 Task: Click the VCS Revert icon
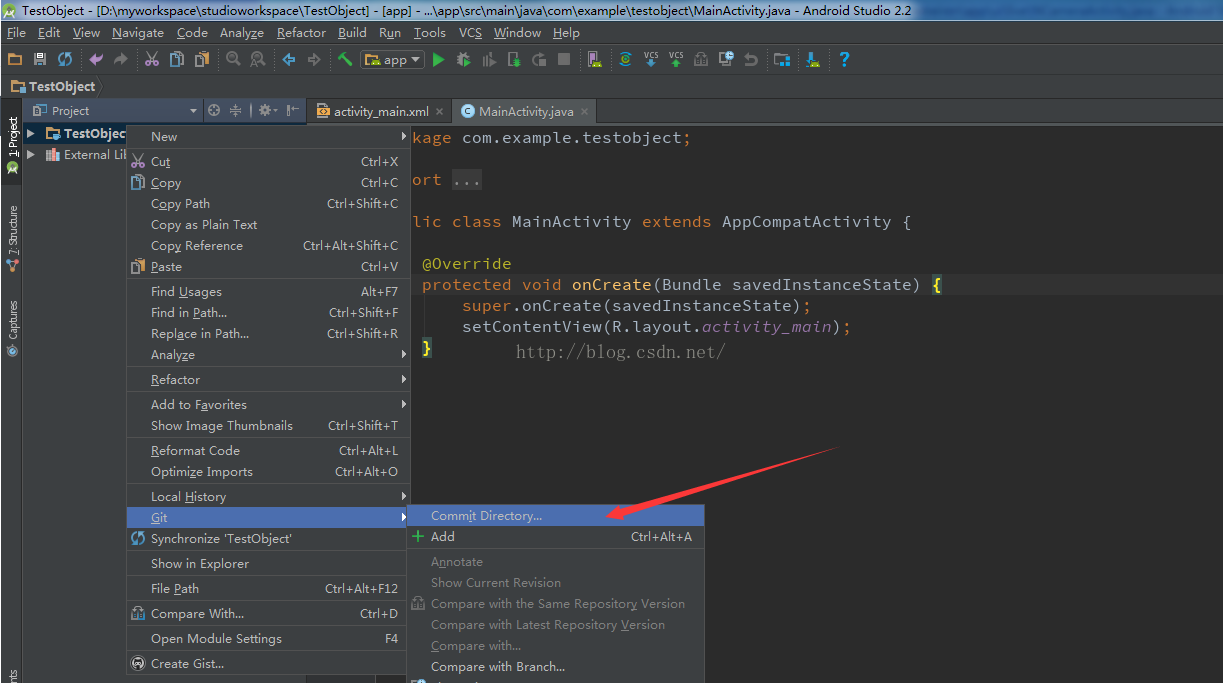[x=751, y=59]
